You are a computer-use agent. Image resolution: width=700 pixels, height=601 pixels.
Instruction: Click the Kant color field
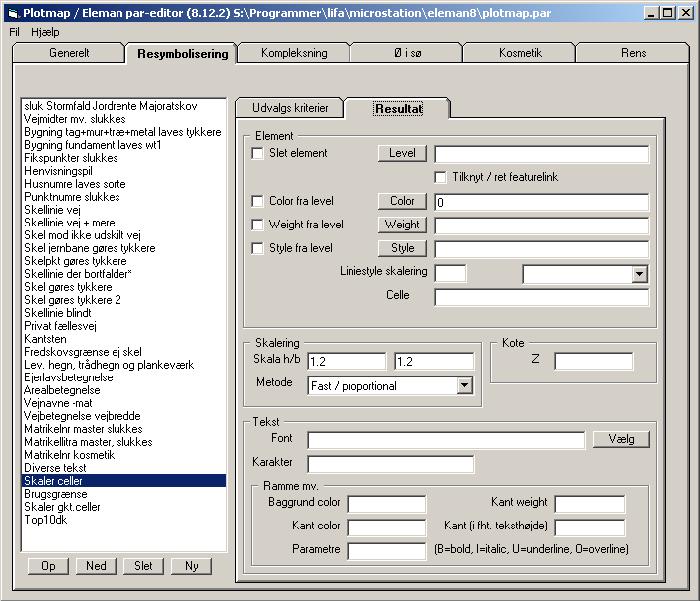click(x=387, y=527)
